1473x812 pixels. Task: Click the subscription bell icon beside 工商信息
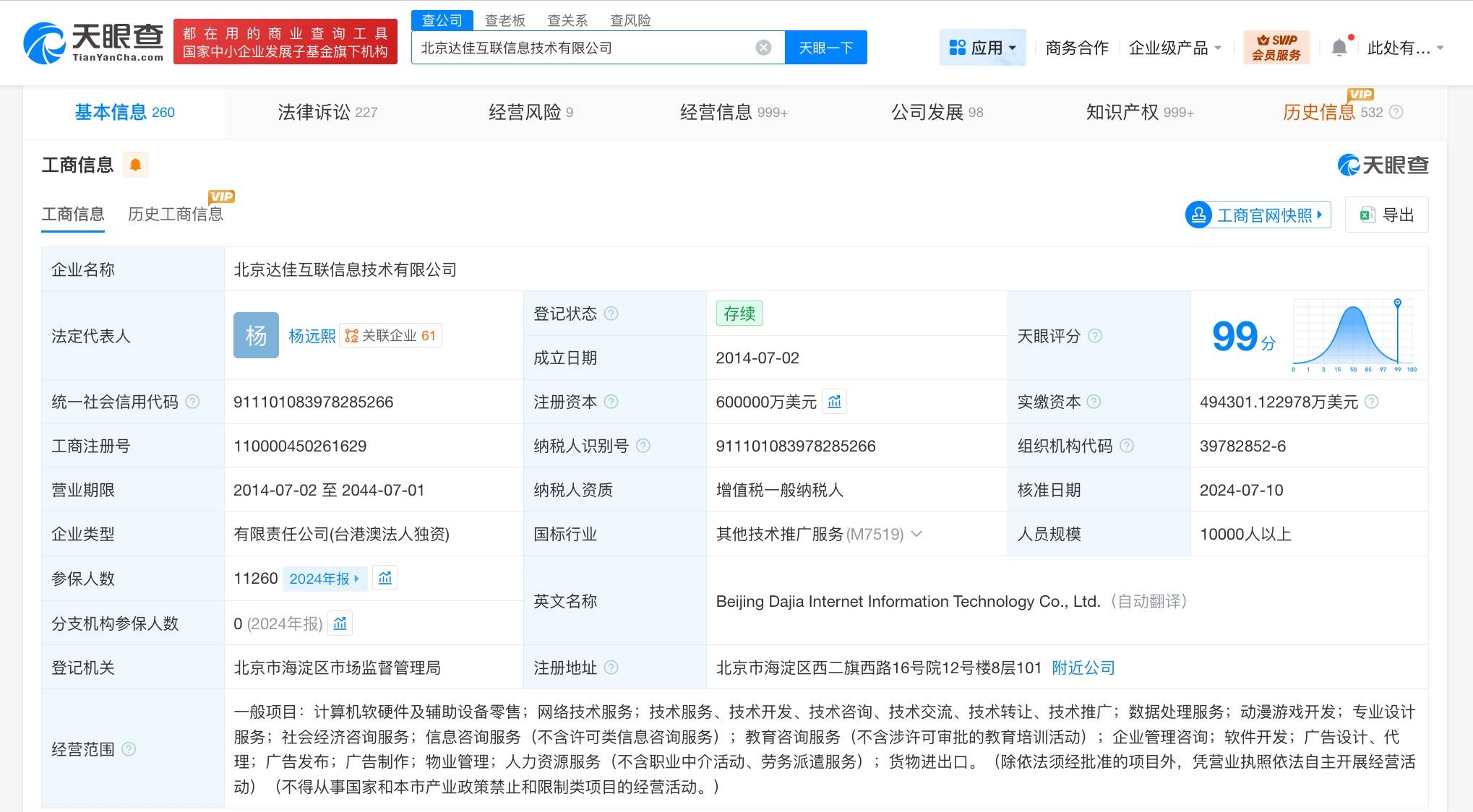coord(137,165)
